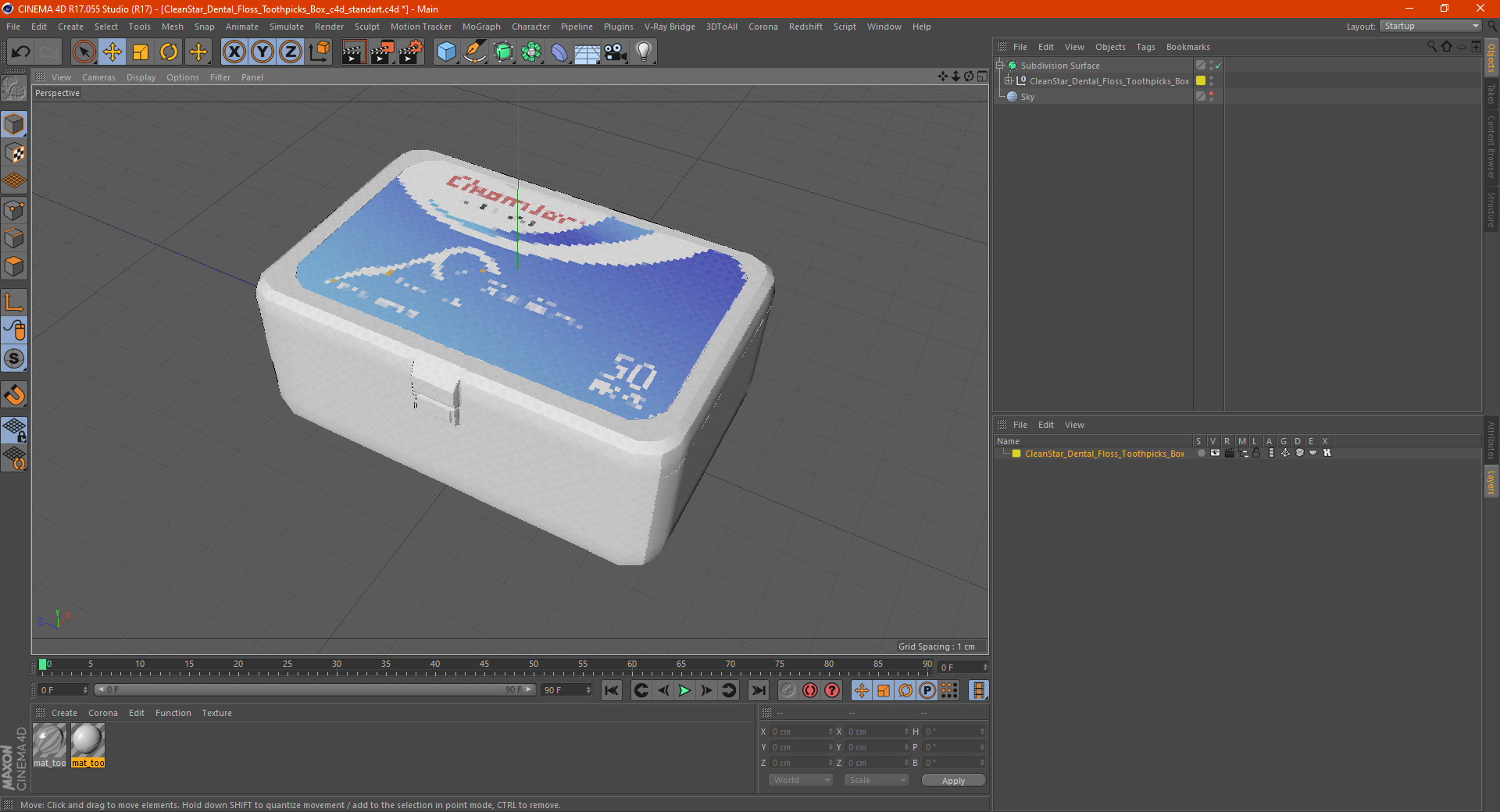
Task: Select the Sky object
Action: (x=1027, y=97)
